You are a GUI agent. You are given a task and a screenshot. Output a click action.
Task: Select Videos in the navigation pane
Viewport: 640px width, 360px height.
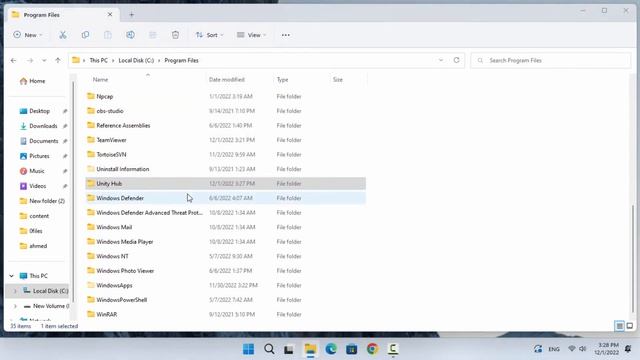tap(39, 186)
